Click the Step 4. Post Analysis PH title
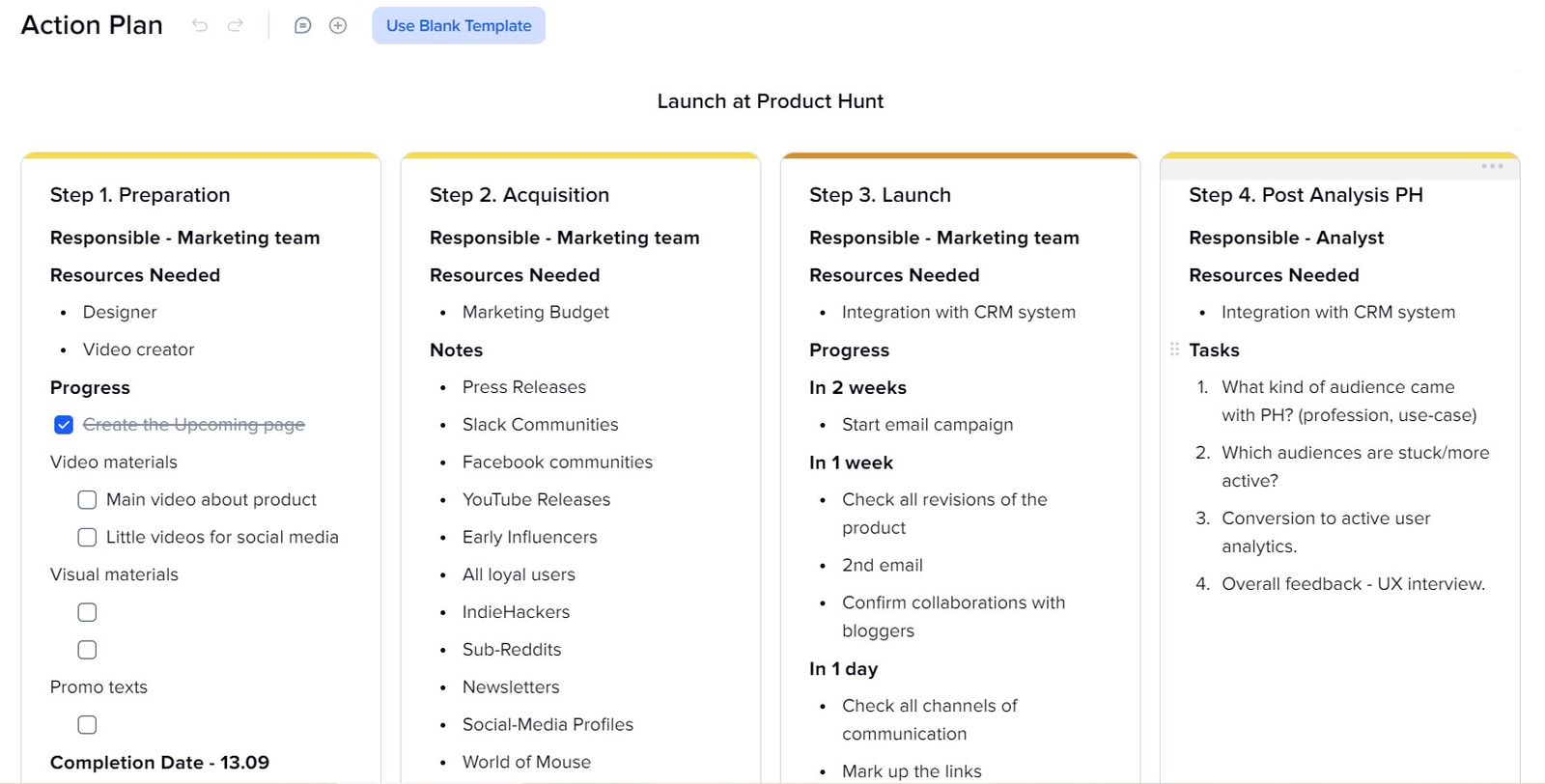 [x=1306, y=195]
